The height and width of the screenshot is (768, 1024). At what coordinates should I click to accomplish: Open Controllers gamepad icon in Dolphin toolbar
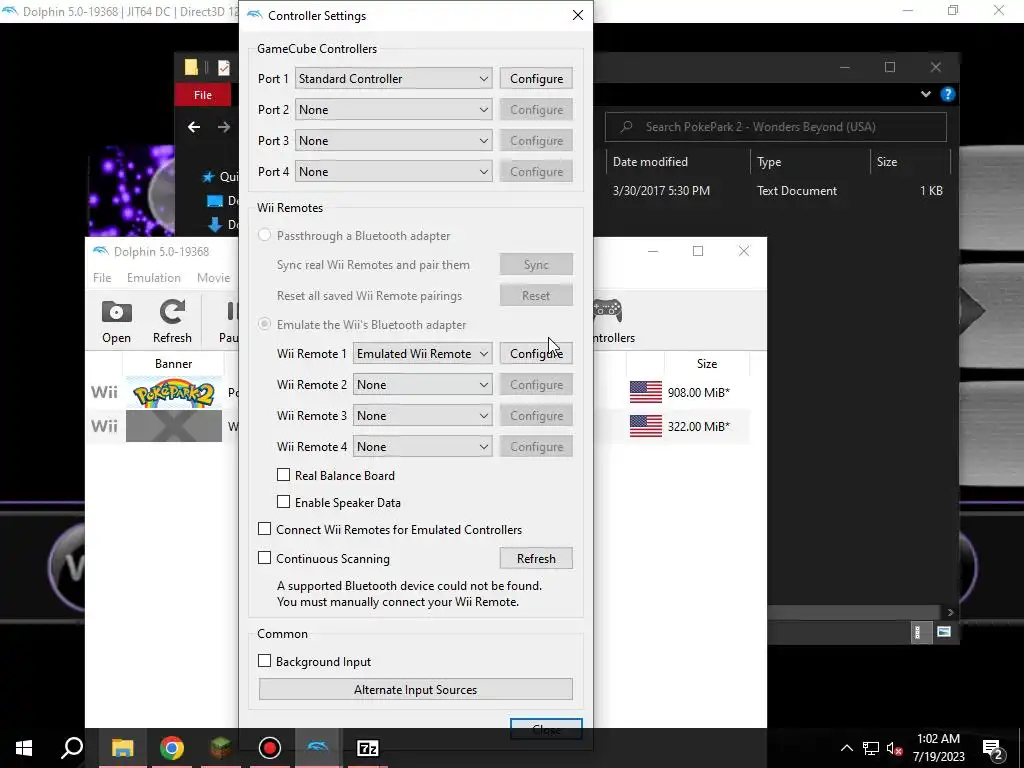(x=608, y=311)
